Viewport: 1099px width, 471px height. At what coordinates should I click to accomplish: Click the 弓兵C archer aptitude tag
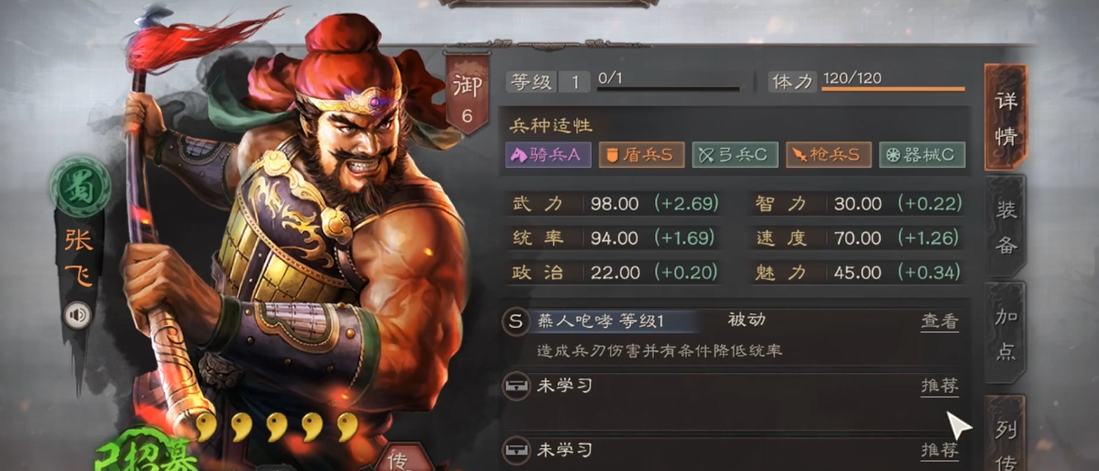[735, 155]
